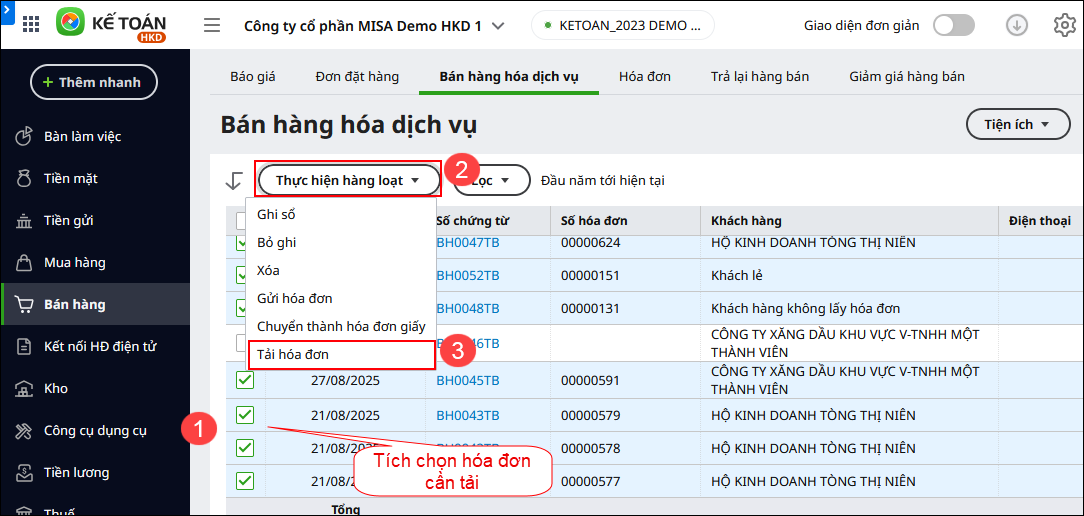Click the KETOAN_2023 DEMO database selector
The width and height of the screenshot is (1084, 516).
click(622, 26)
